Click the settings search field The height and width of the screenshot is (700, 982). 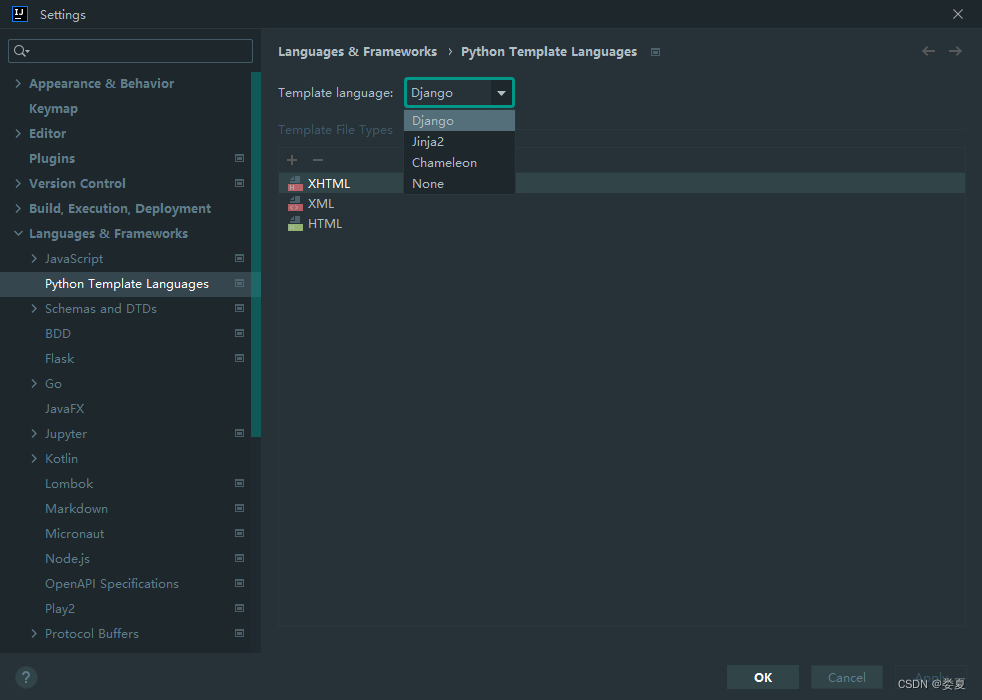(130, 50)
